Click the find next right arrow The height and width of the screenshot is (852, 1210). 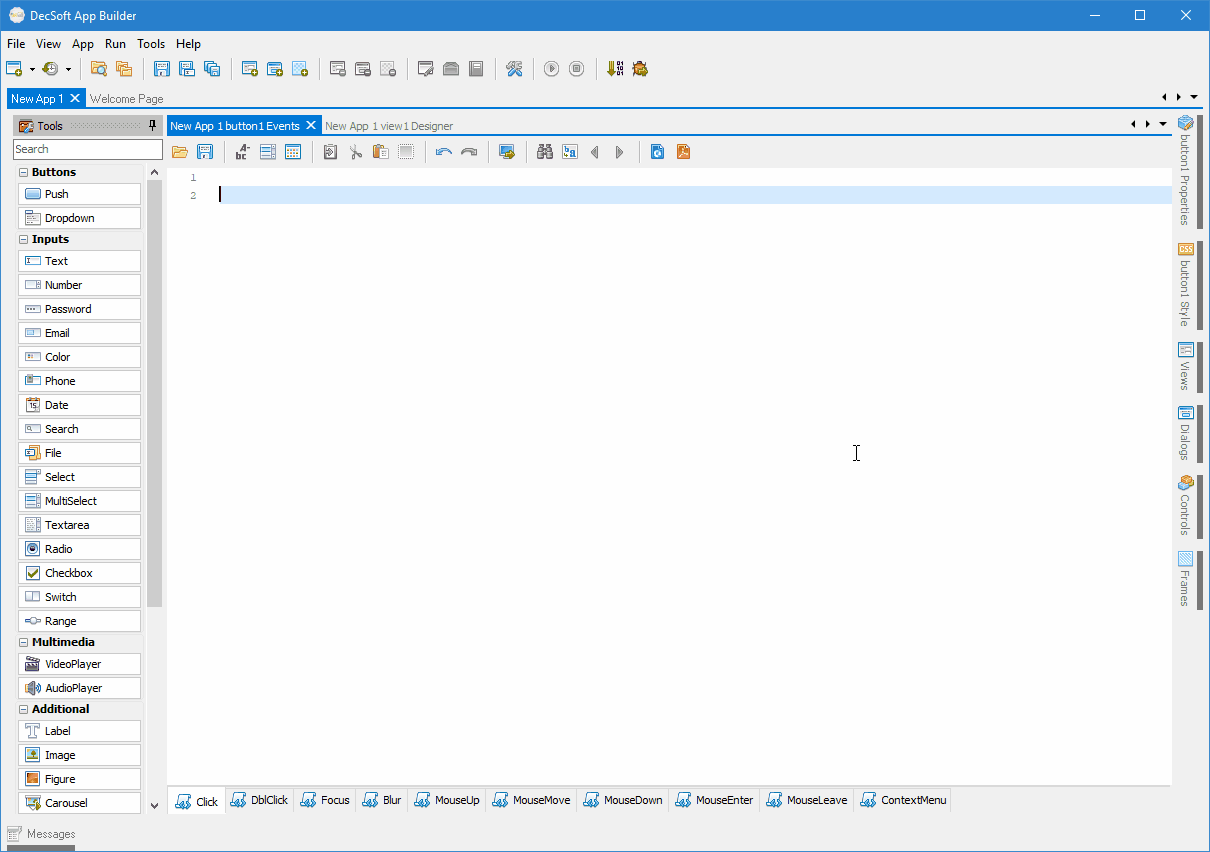[620, 152]
